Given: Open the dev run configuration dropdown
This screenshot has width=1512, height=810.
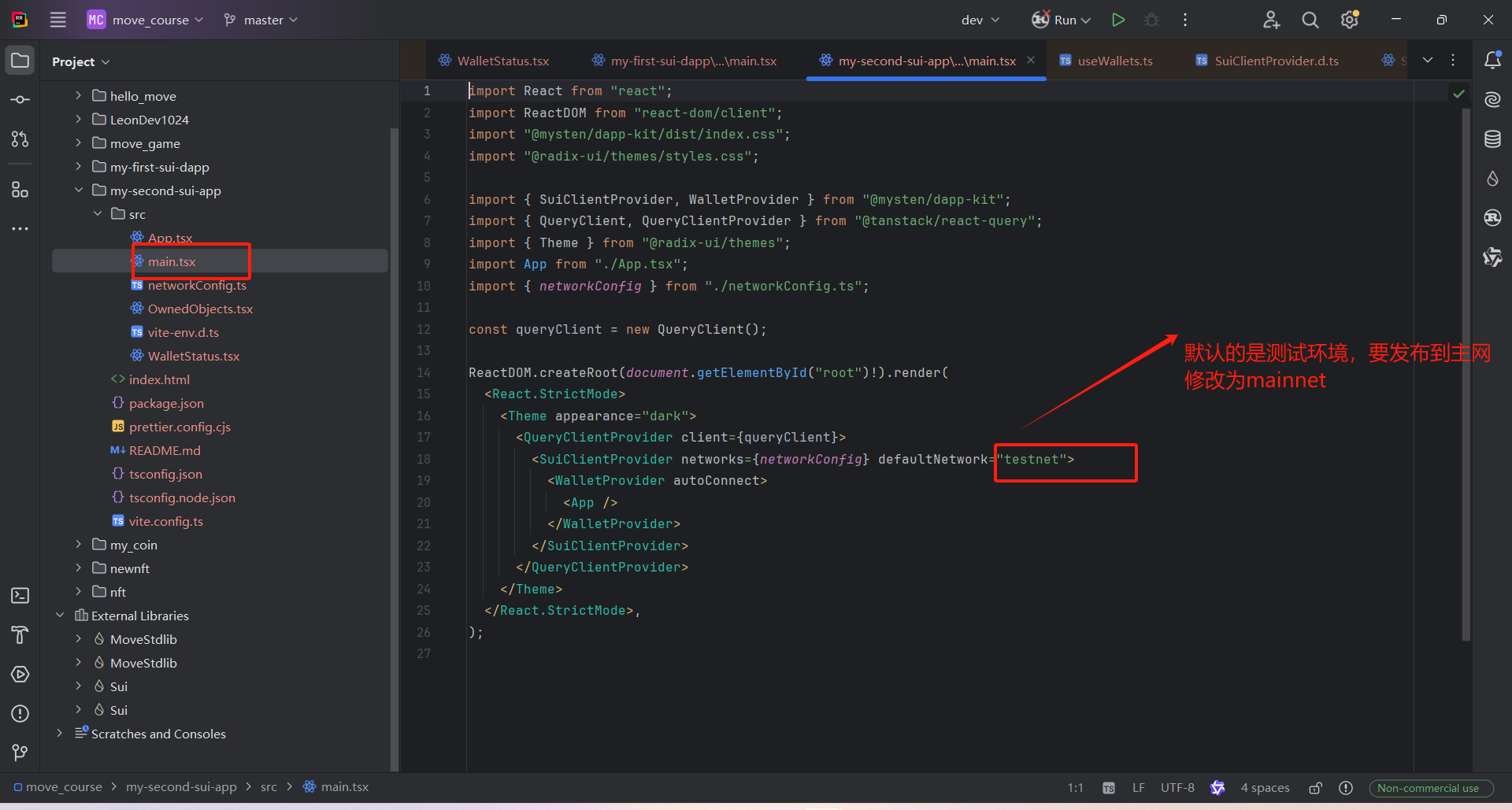Looking at the screenshot, I should (x=980, y=20).
